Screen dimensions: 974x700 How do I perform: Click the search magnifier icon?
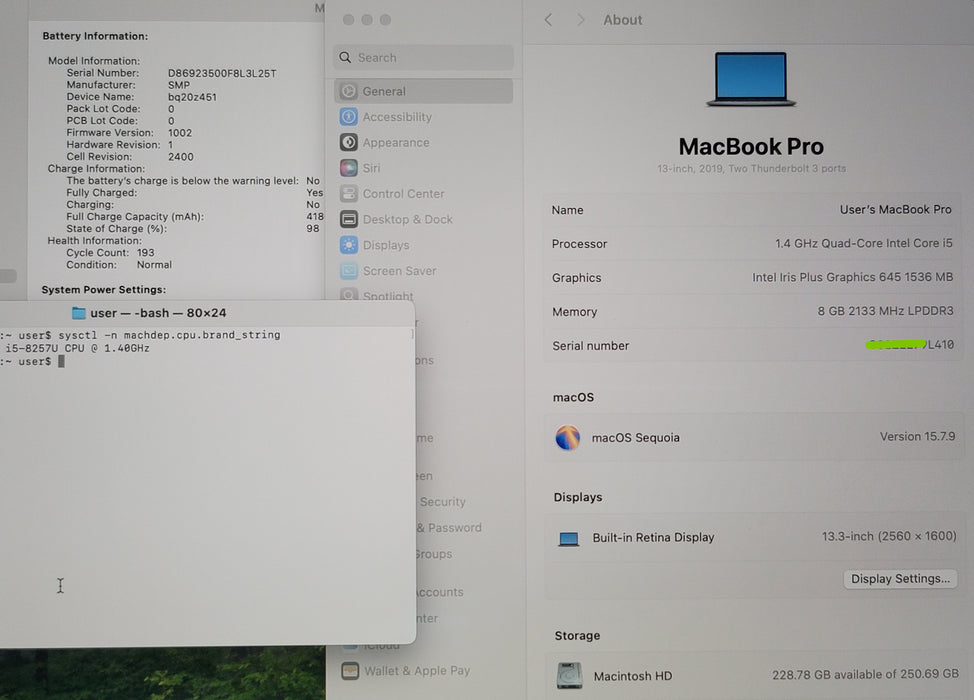click(345, 57)
